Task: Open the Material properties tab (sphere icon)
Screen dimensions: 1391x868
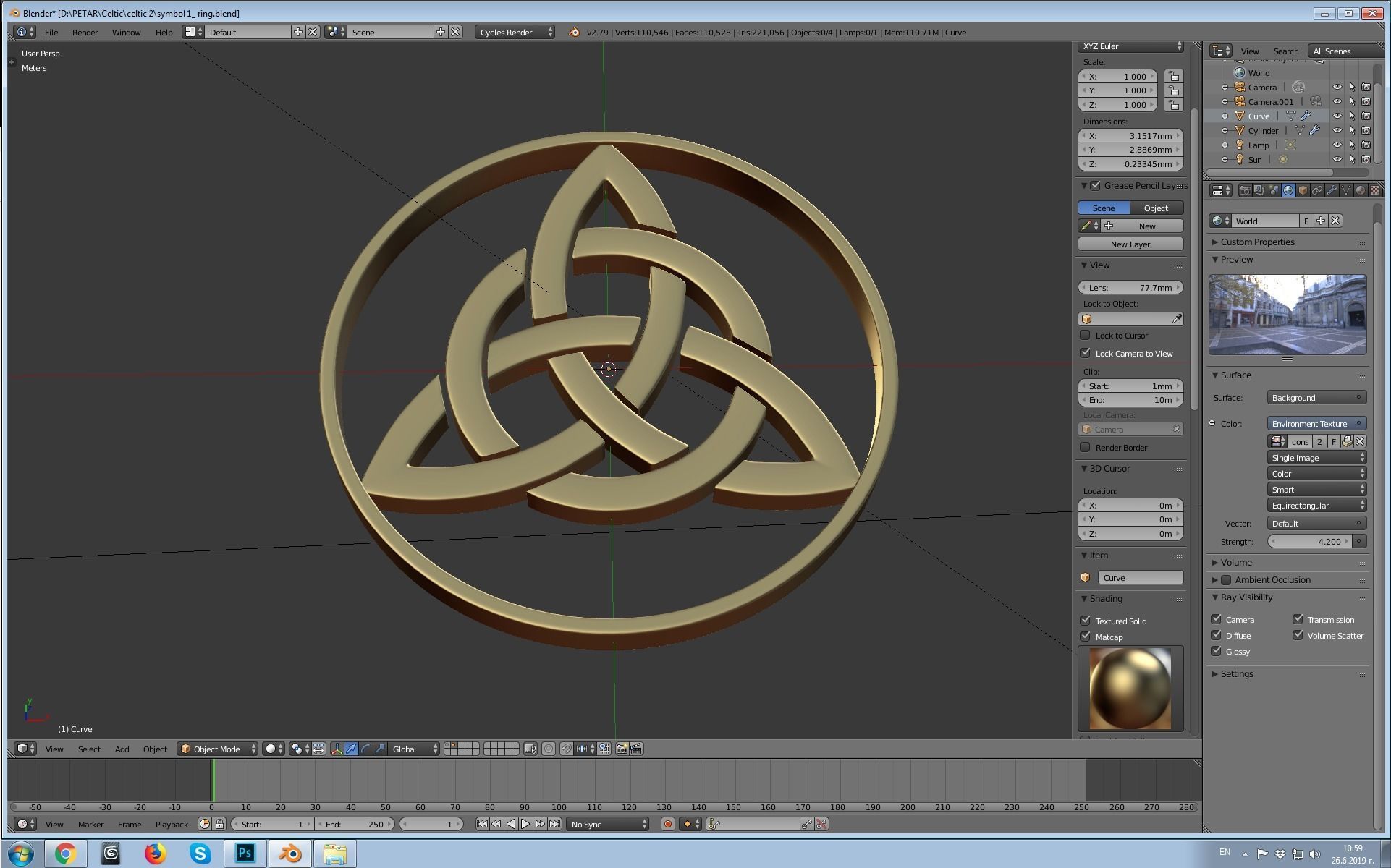Action: (1361, 190)
